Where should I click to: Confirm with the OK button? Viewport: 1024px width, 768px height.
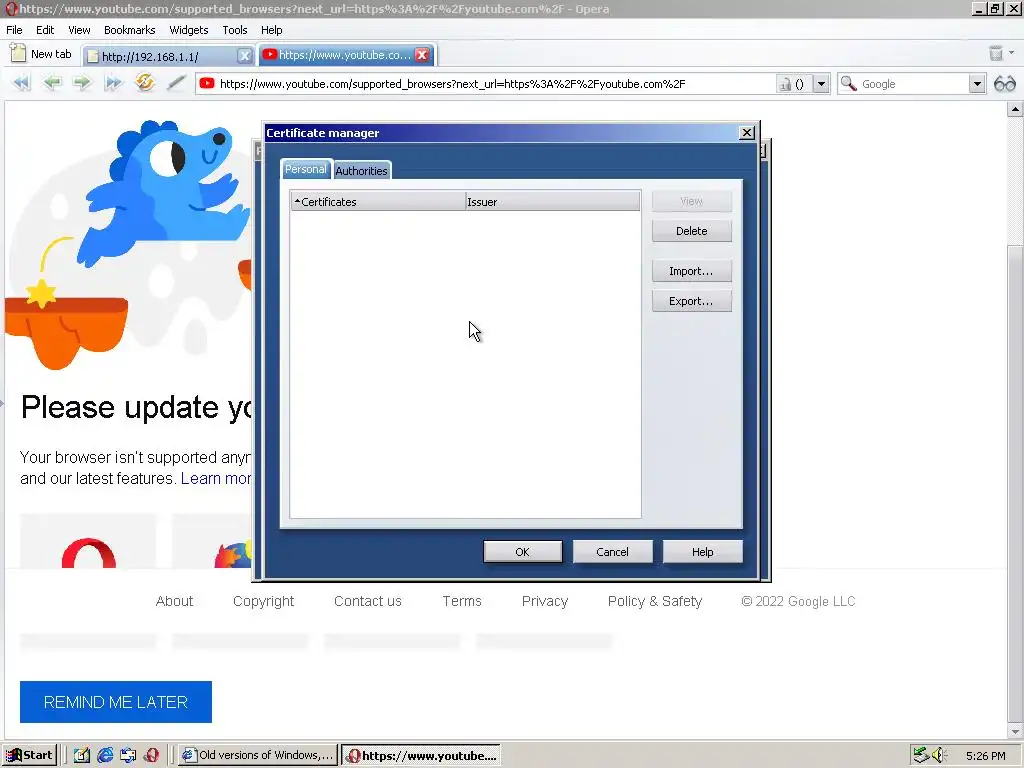pyautogui.click(x=522, y=552)
